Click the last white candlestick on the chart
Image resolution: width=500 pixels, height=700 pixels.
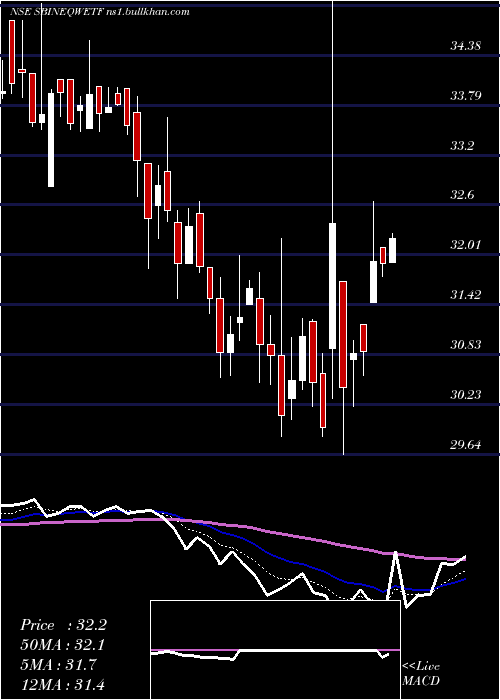(392, 250)
